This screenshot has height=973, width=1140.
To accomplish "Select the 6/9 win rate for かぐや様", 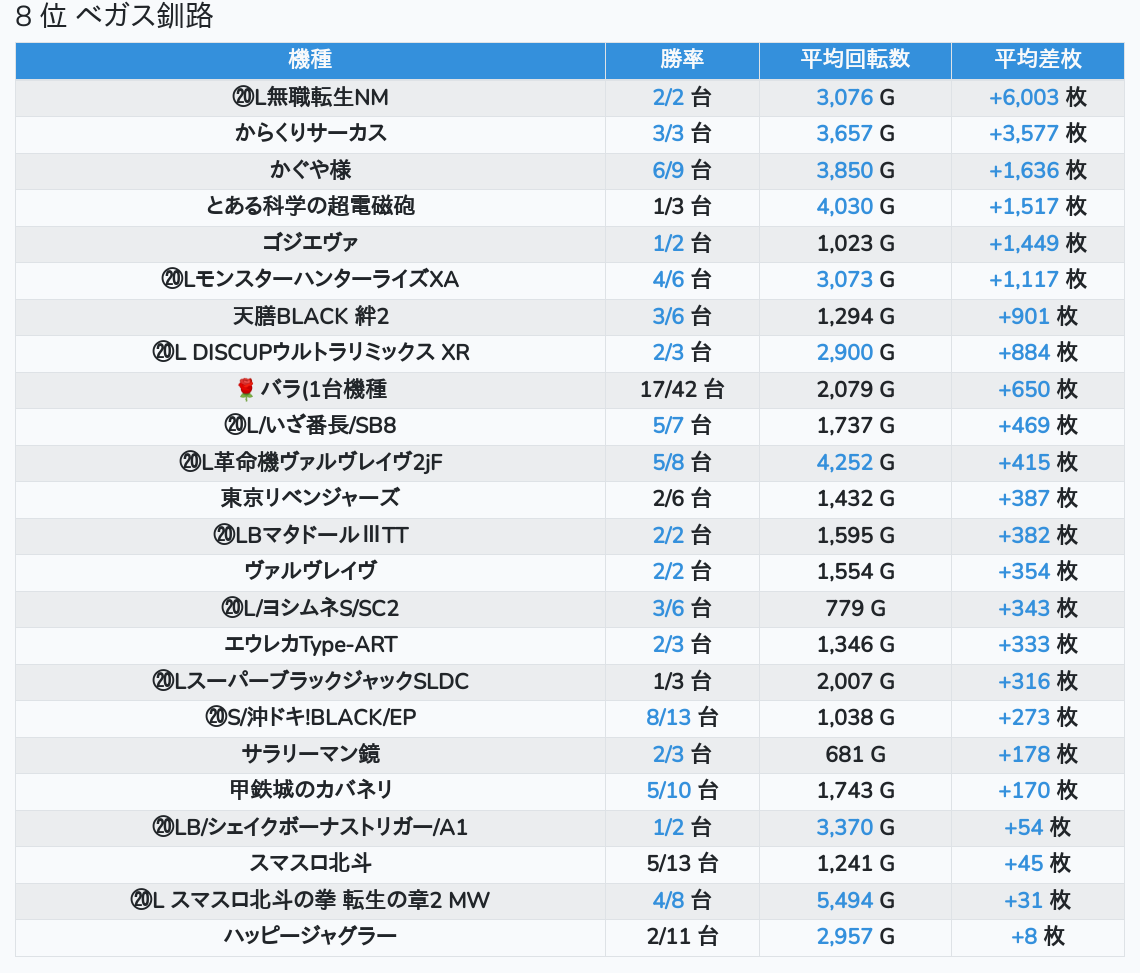I will coord(668,171).
